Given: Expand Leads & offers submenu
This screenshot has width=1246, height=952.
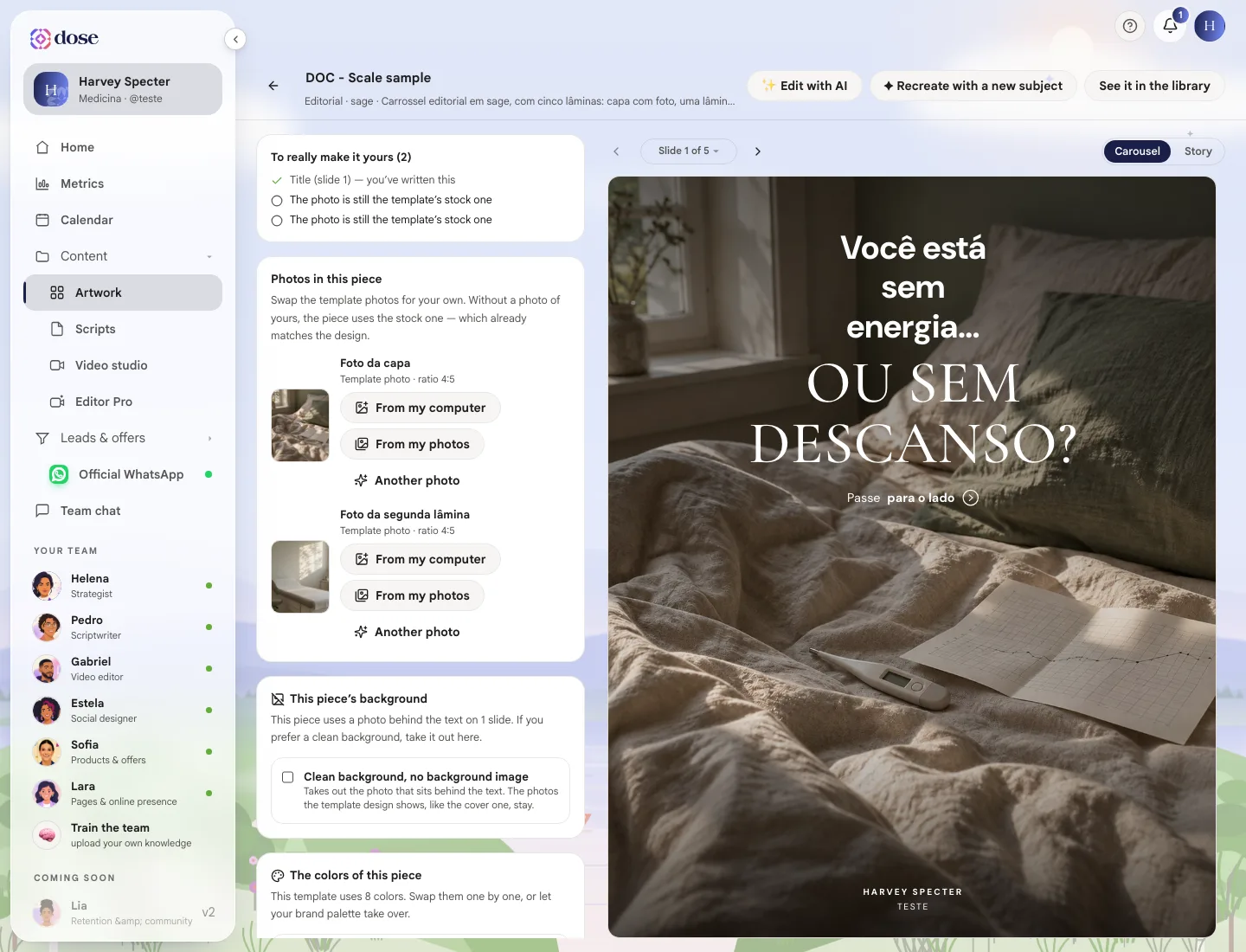Looking at the screenshot, I should [123, 438].
